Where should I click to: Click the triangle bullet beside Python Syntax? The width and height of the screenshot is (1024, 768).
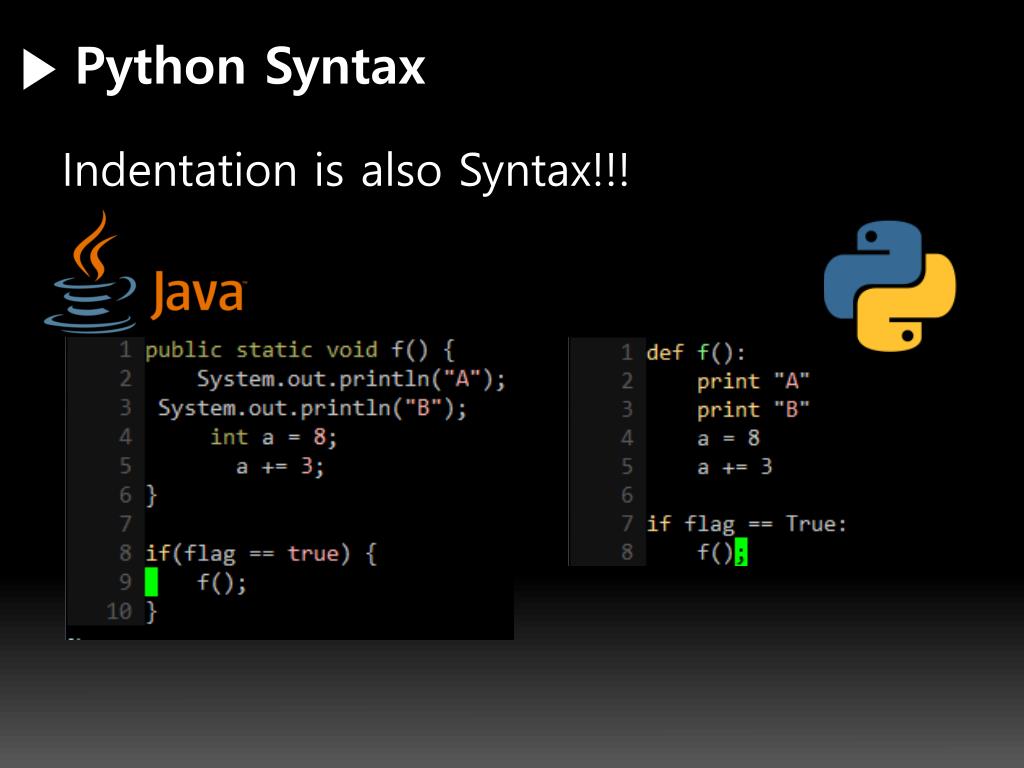pos(39,69)
